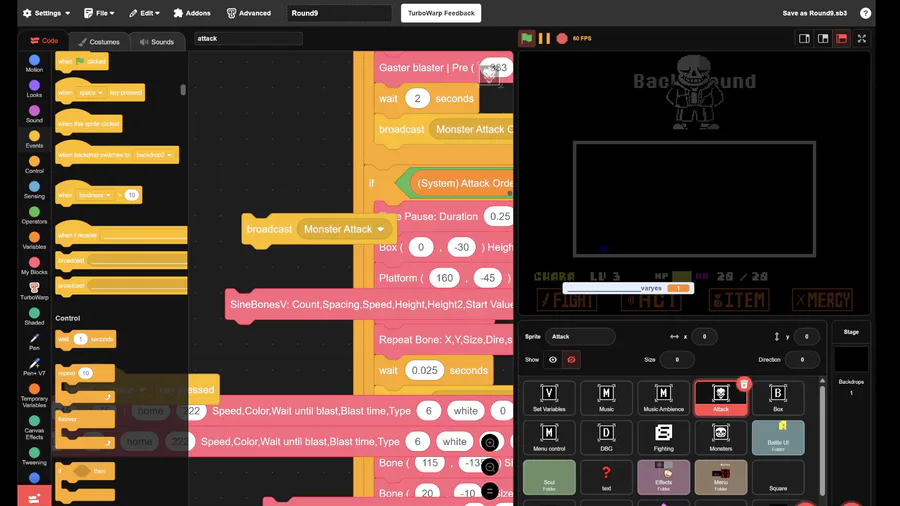Switch to the Sounds tab
Viewport: 900px width, 506px height.
[x=157, y=42]
